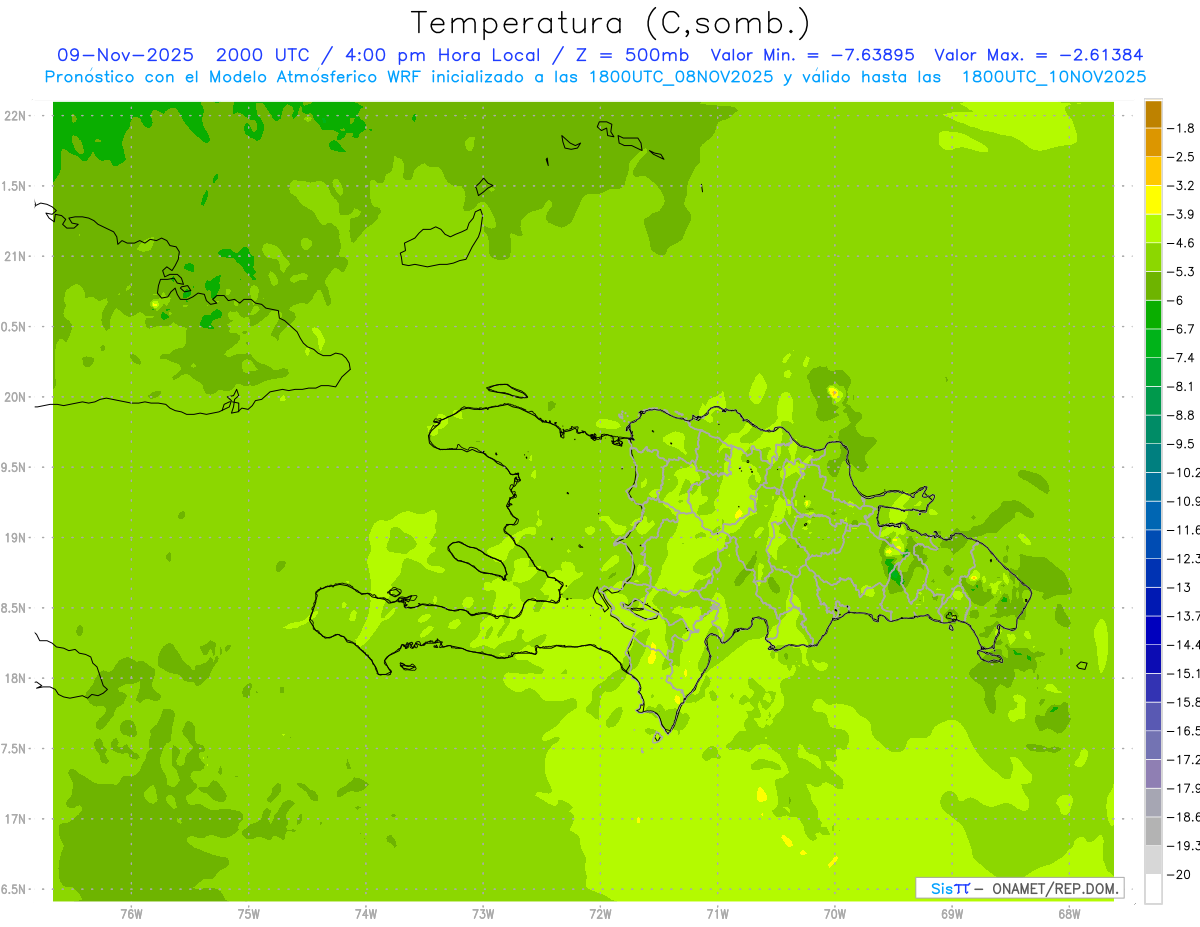1200x927 pixels.
Task: Click the '71W' longitude label
Action: coord(717,914)
